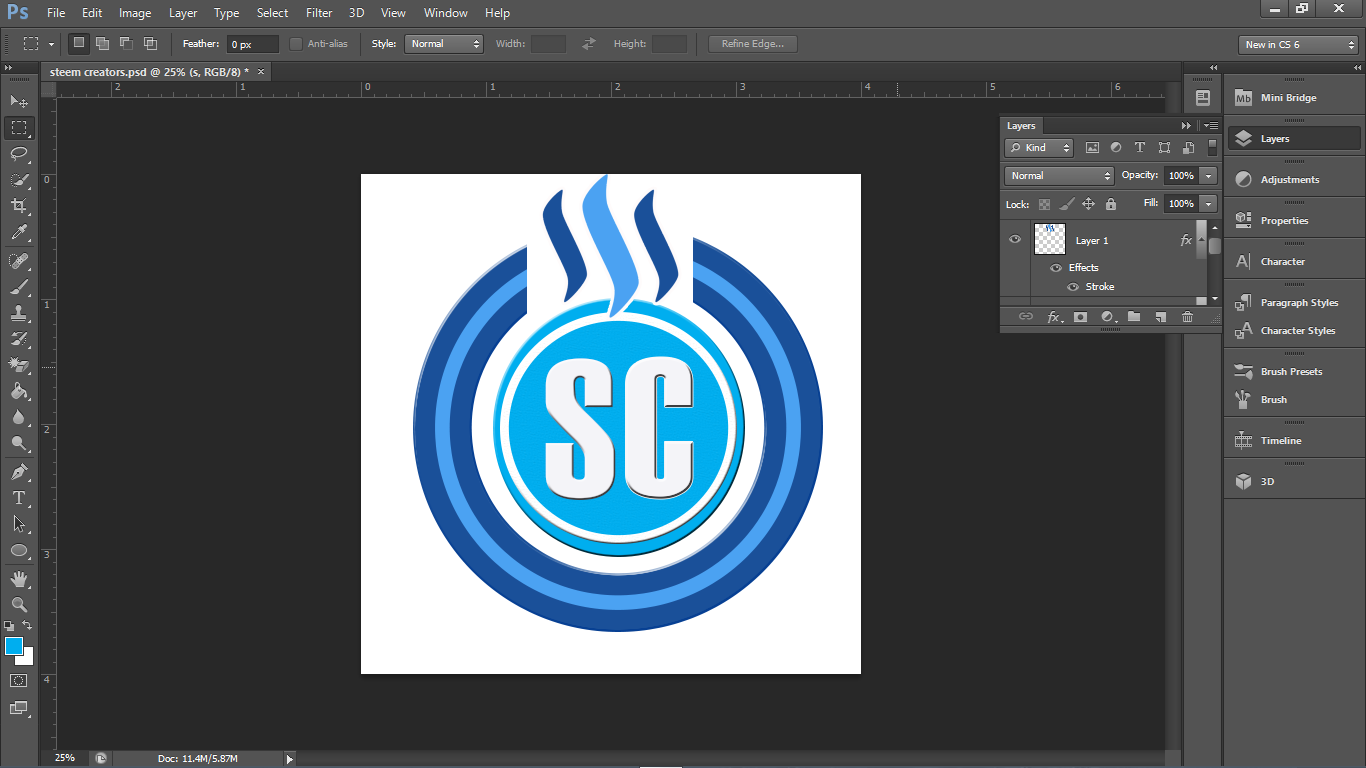Viewport: 1366px width, 768px height.
Task: Select the Blur tool
Action: pyautogui.click(x=19, y=417)
